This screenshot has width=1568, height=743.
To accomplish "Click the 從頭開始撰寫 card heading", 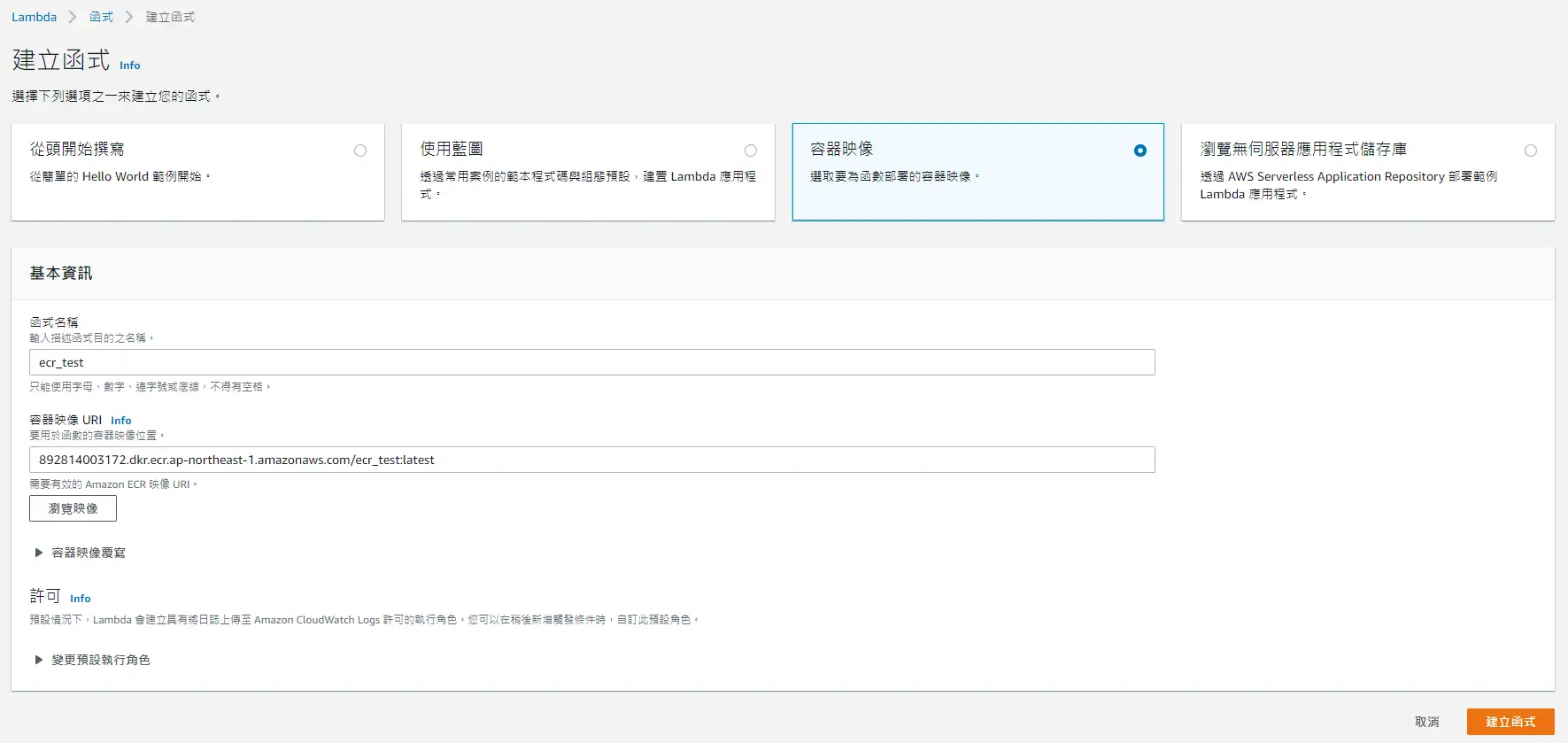I will (77, 149).
